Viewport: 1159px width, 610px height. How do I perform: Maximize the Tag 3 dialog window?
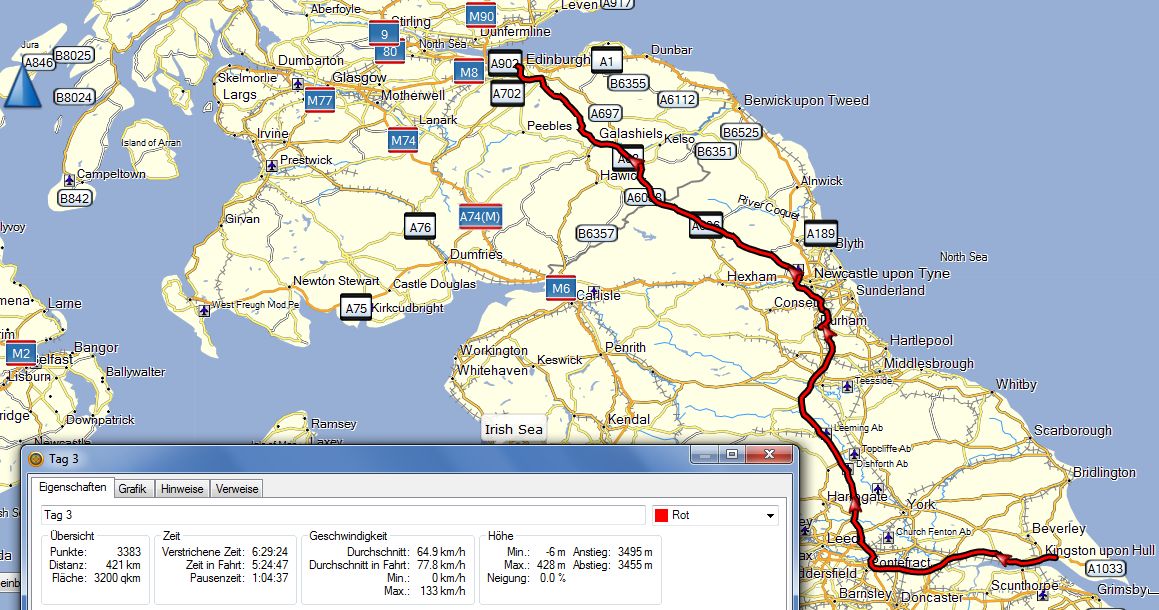coord(732,455)
